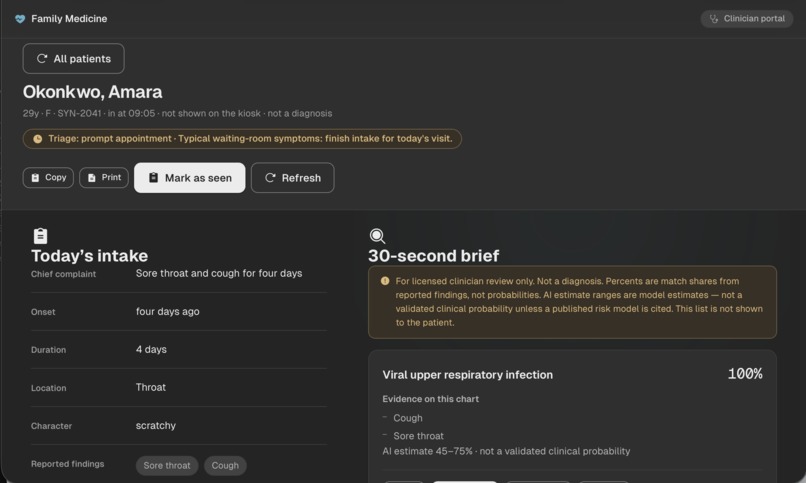The height and width of the screenshot is (483, 806).
Task: Select the Sore throat reported finding chip
Action: (167, 466)
